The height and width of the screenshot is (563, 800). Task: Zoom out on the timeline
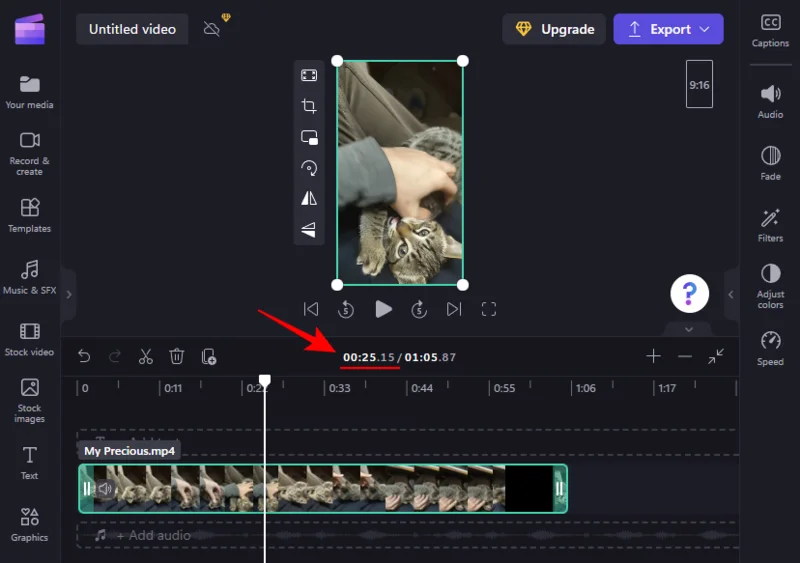(685, 356)
